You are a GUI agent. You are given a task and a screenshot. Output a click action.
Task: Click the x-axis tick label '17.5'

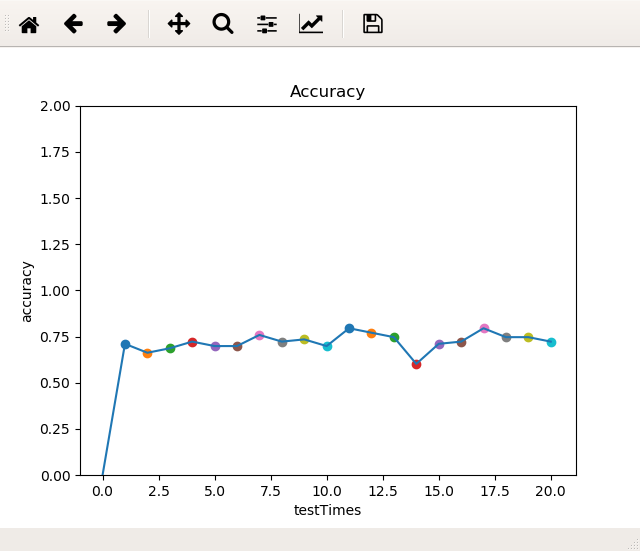tap(495, 491)
